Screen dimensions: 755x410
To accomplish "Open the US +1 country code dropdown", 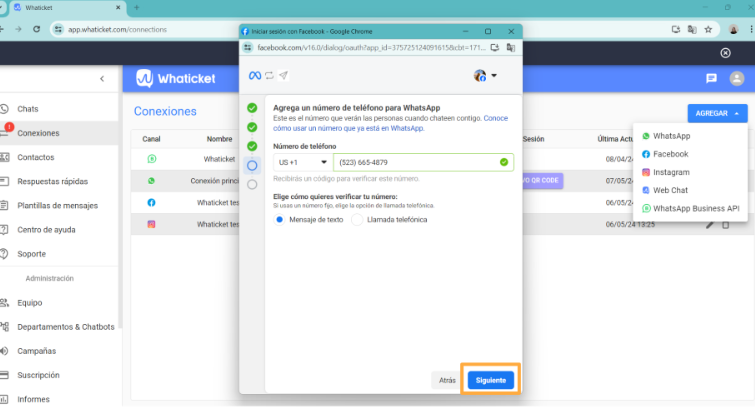I will tap(303, 162).
